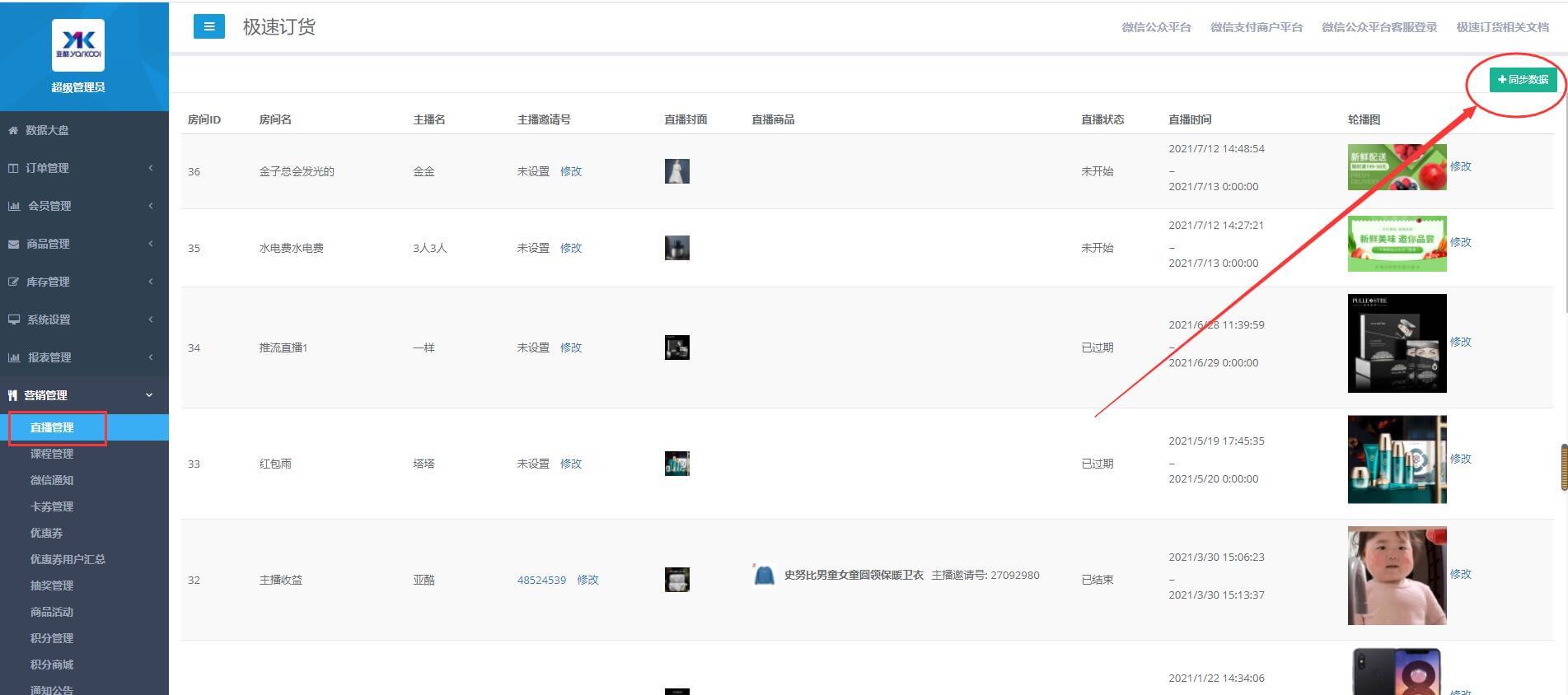The height and width of the screenshot is (695, 1568).
Task: Click 修改 invitation code for room 36
Action: 571,171
